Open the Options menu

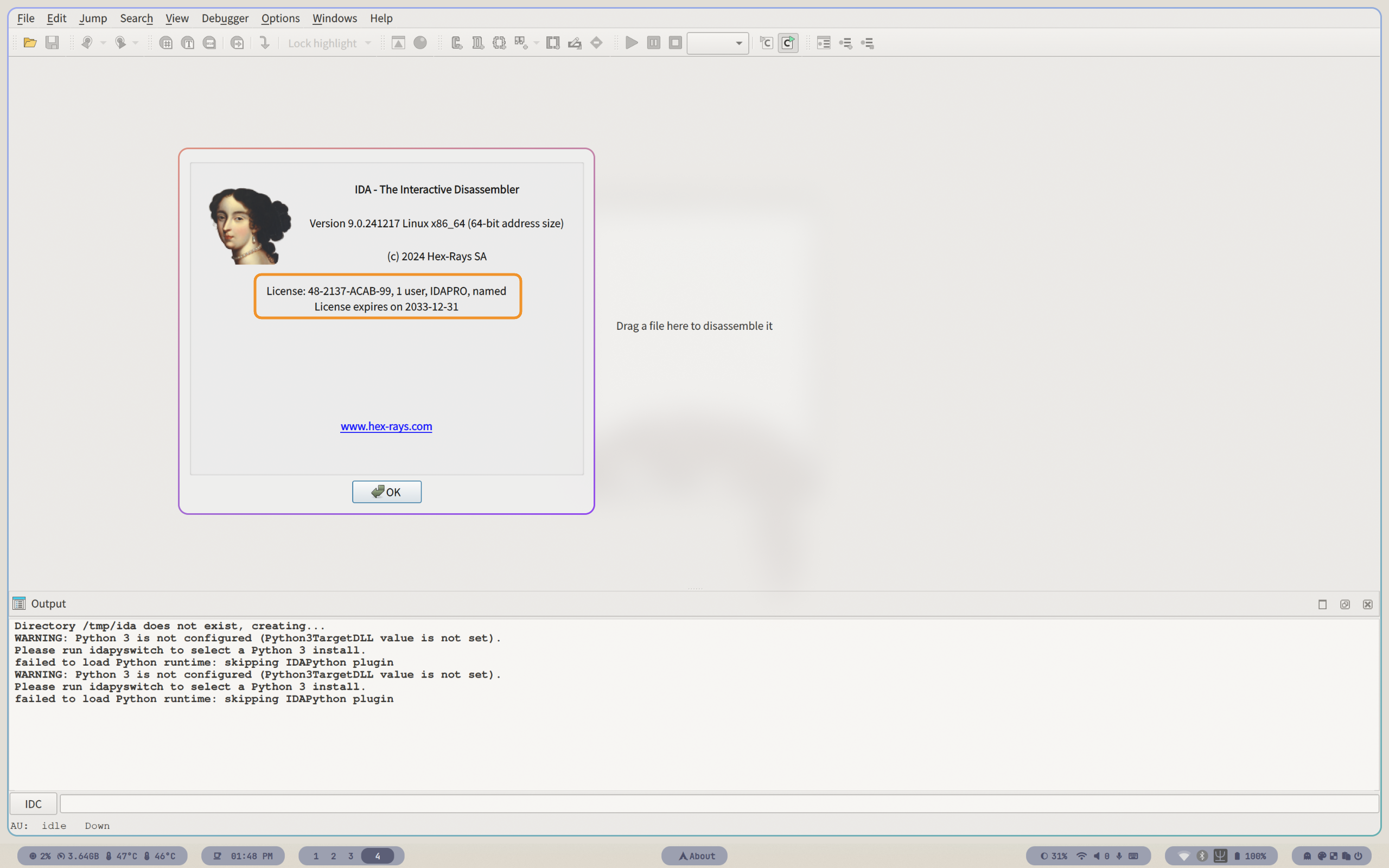pos(280,18)
